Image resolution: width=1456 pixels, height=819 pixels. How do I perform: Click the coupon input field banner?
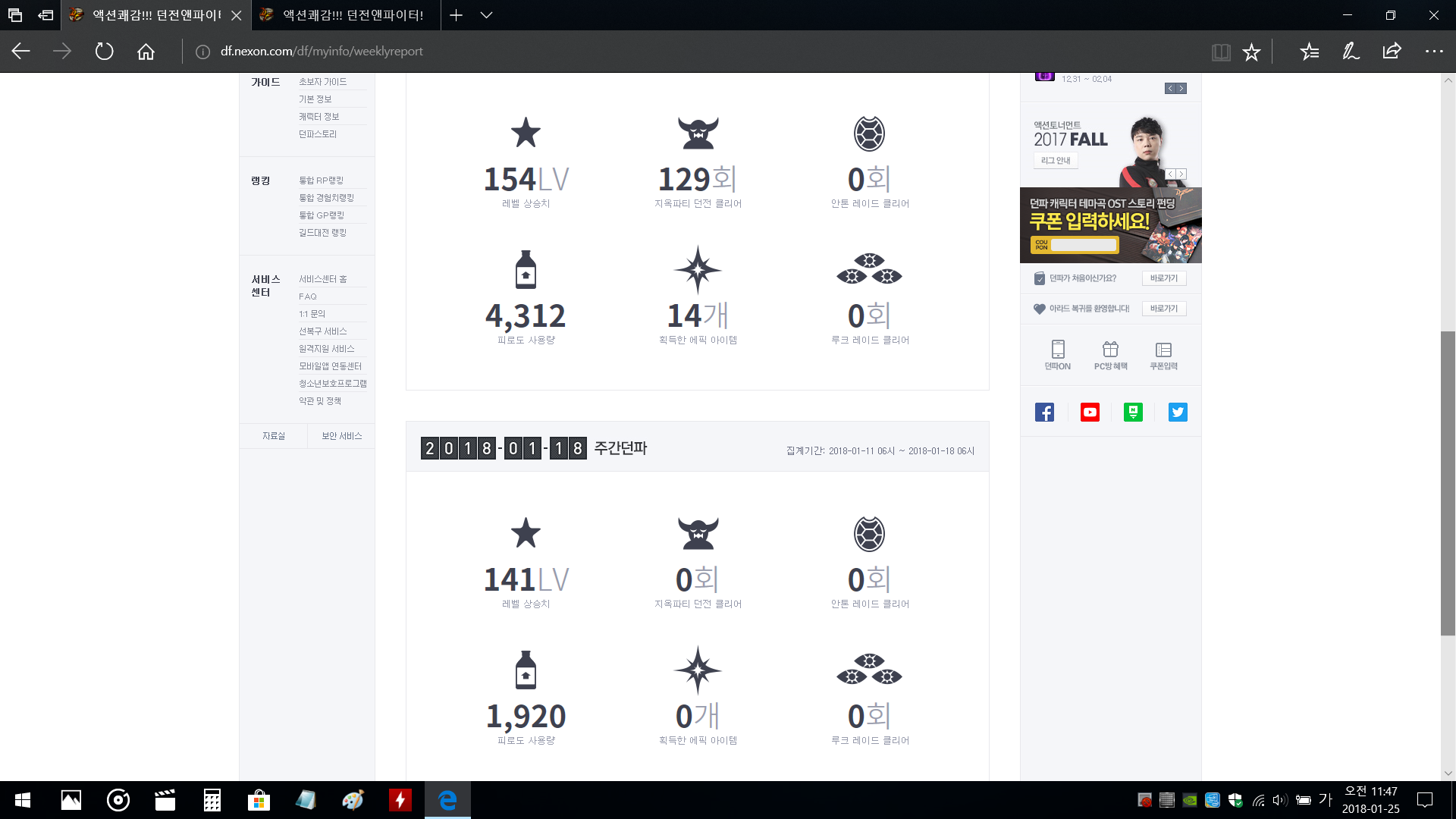coord(1083,245)
